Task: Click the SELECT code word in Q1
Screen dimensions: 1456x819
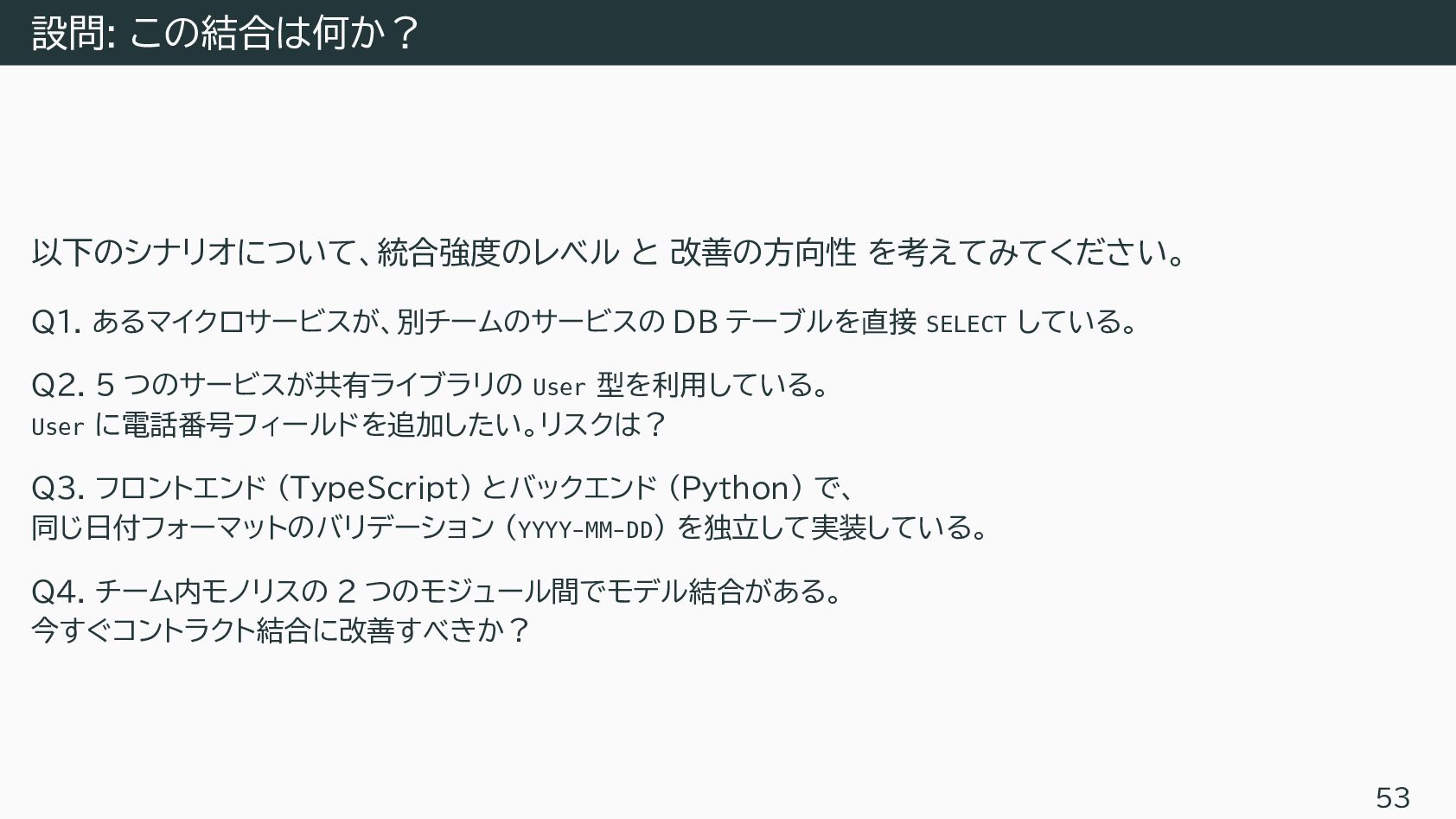Action: click(x=966, y=323)
